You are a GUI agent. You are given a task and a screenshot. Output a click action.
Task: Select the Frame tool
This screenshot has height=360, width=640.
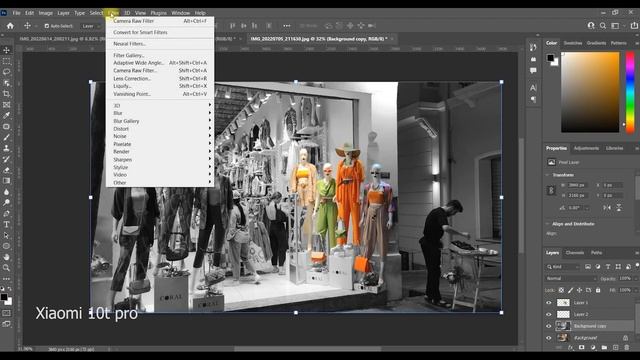click(x=7, y=105)
